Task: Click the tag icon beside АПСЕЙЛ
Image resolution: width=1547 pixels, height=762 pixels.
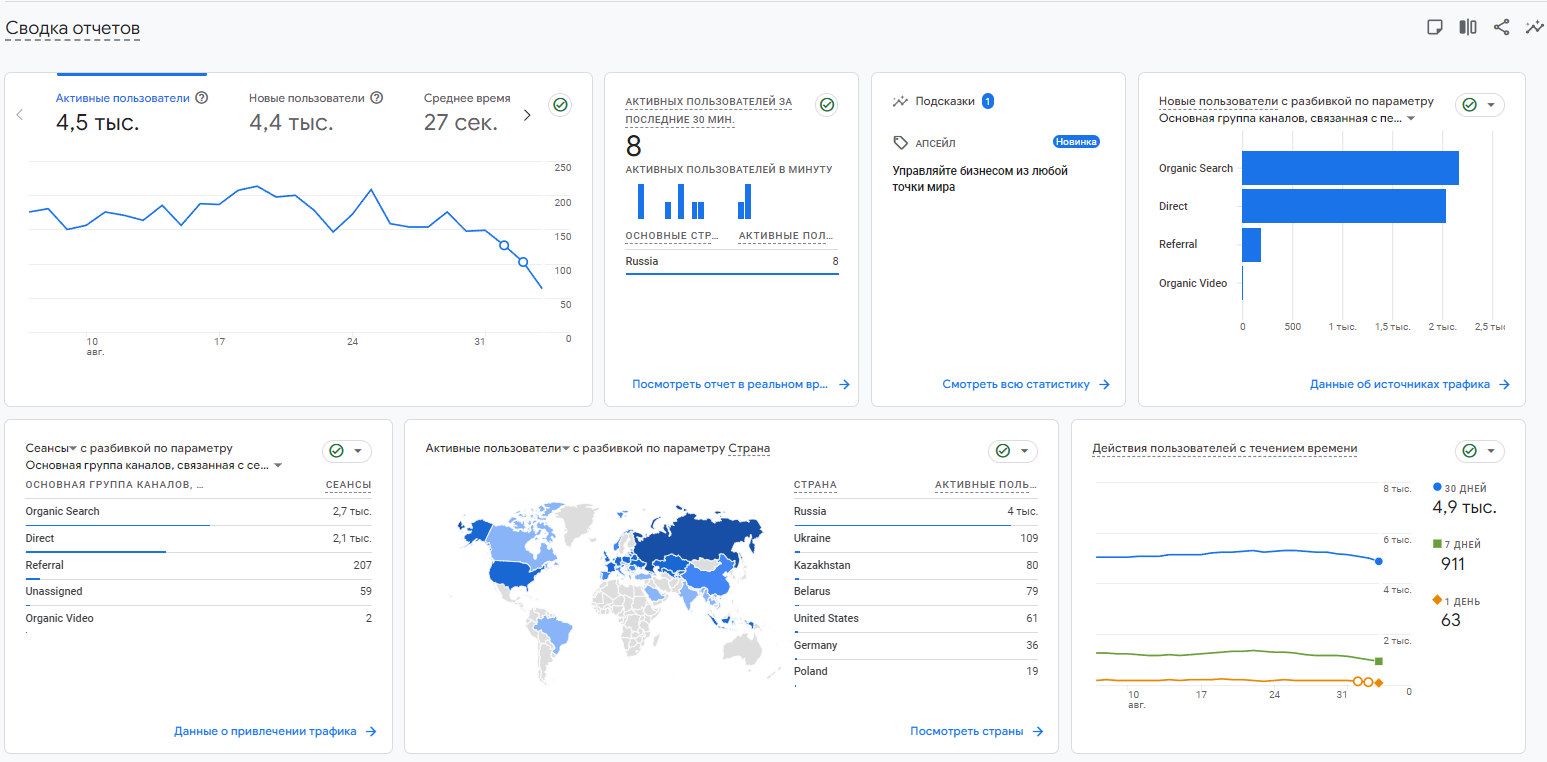Action: tap(900, 143)
